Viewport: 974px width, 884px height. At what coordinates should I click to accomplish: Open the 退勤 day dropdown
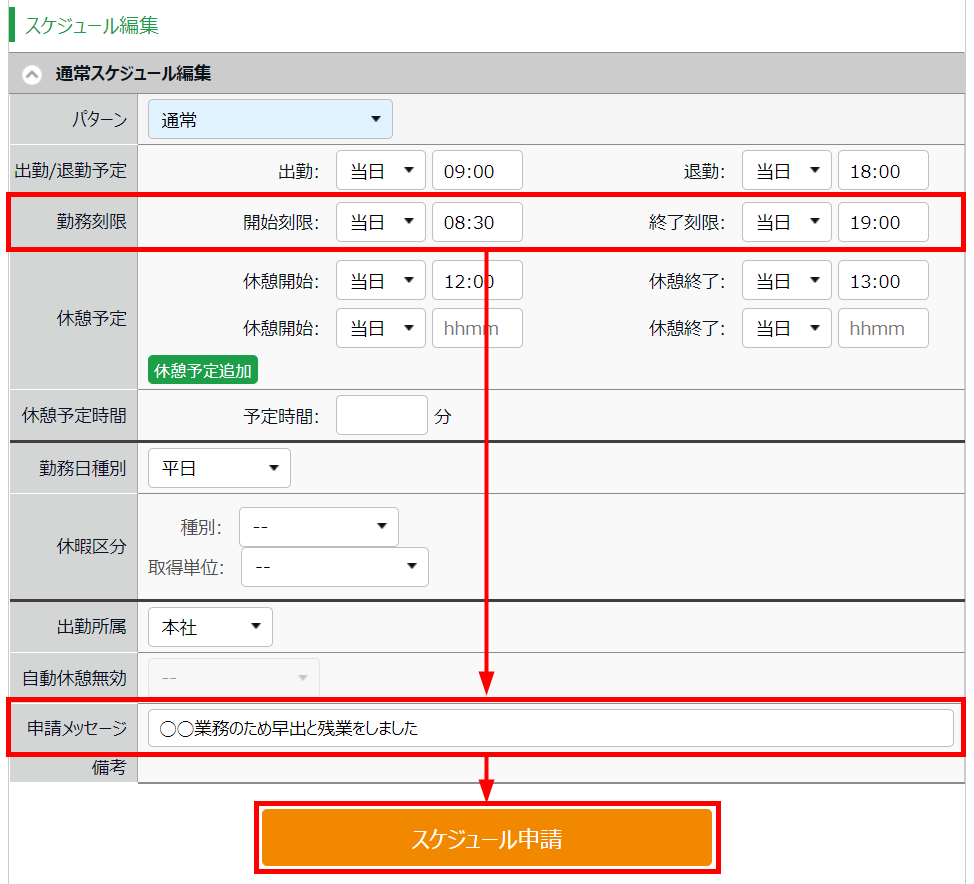[786, 170]
